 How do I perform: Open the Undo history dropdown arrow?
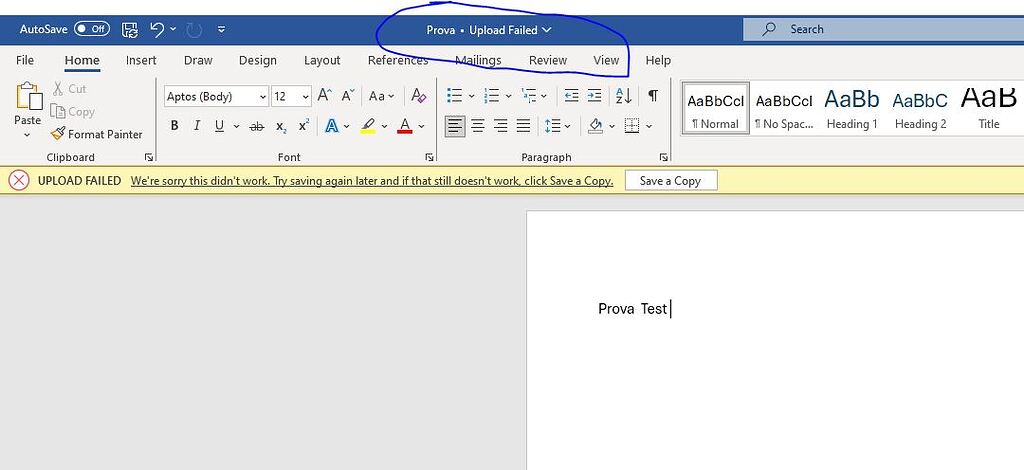point(173,29)
